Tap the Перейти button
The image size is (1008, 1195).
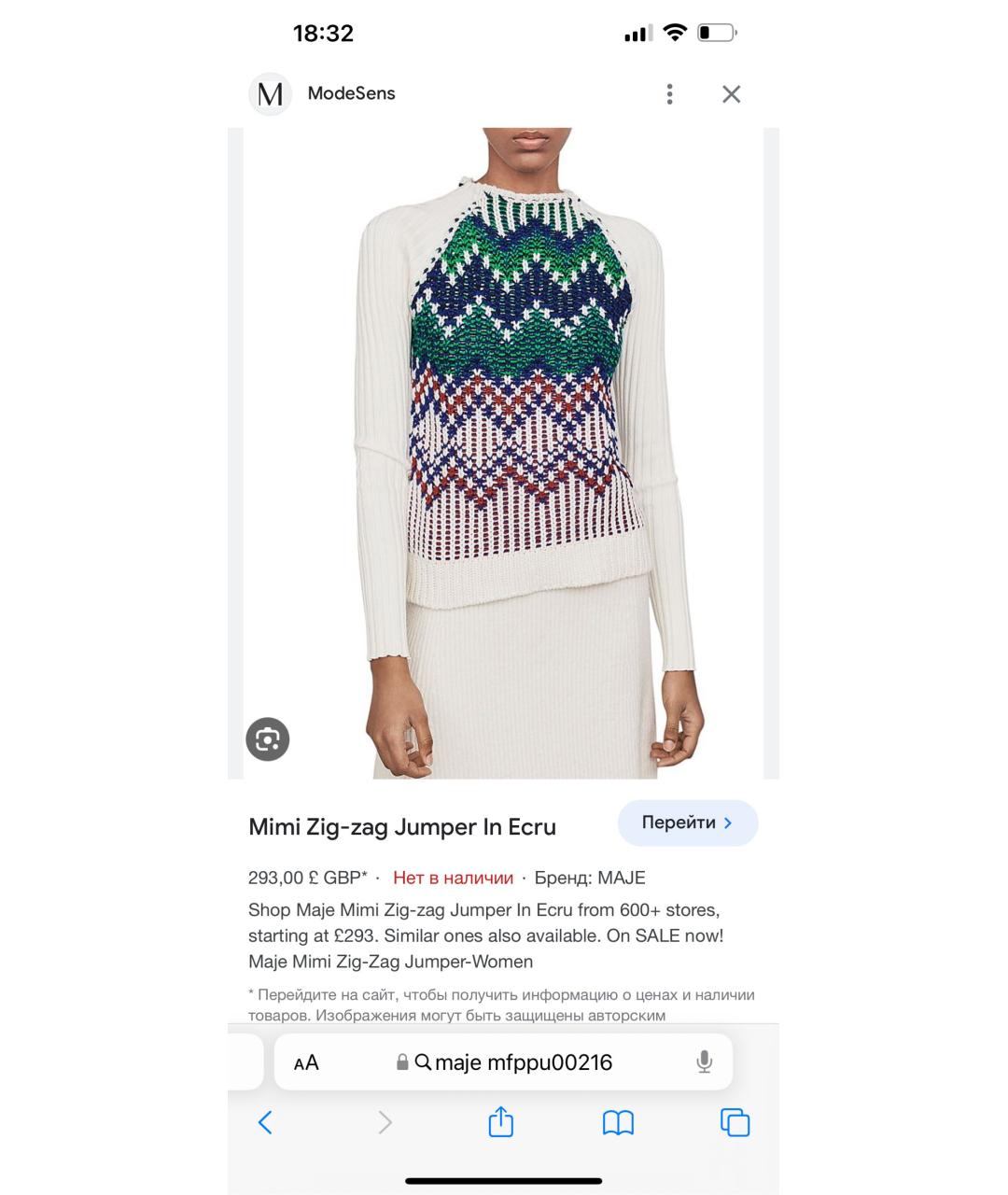click(x=688, y=823)
